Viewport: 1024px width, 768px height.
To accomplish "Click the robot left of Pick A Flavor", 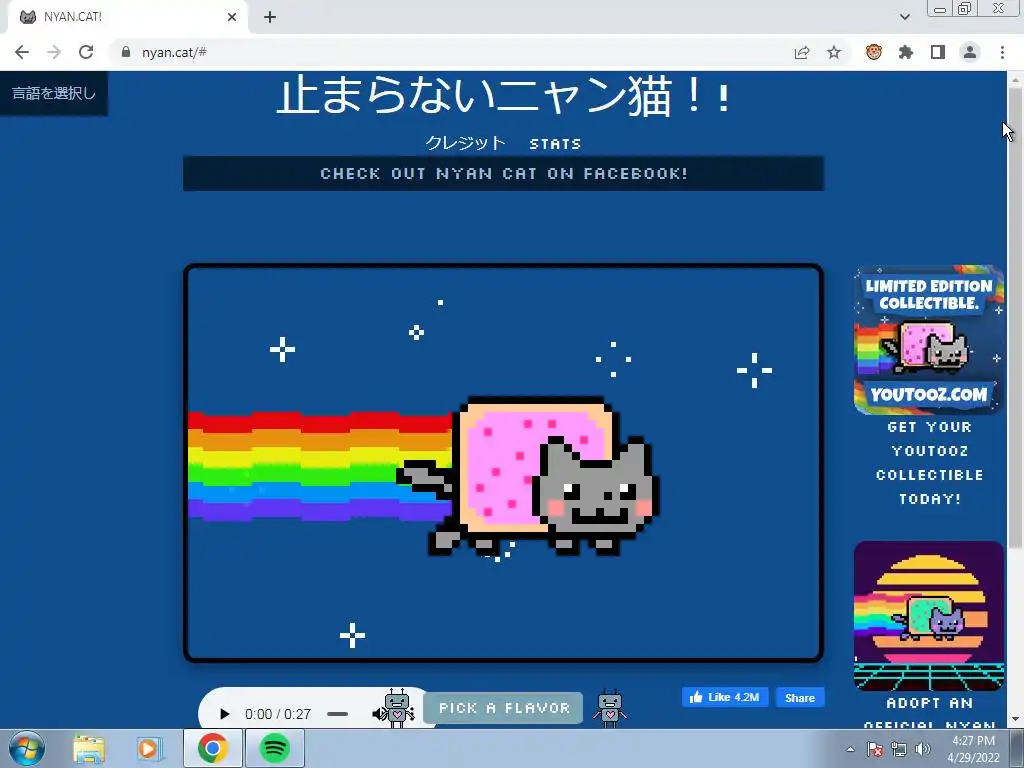I will coord(398,708).
